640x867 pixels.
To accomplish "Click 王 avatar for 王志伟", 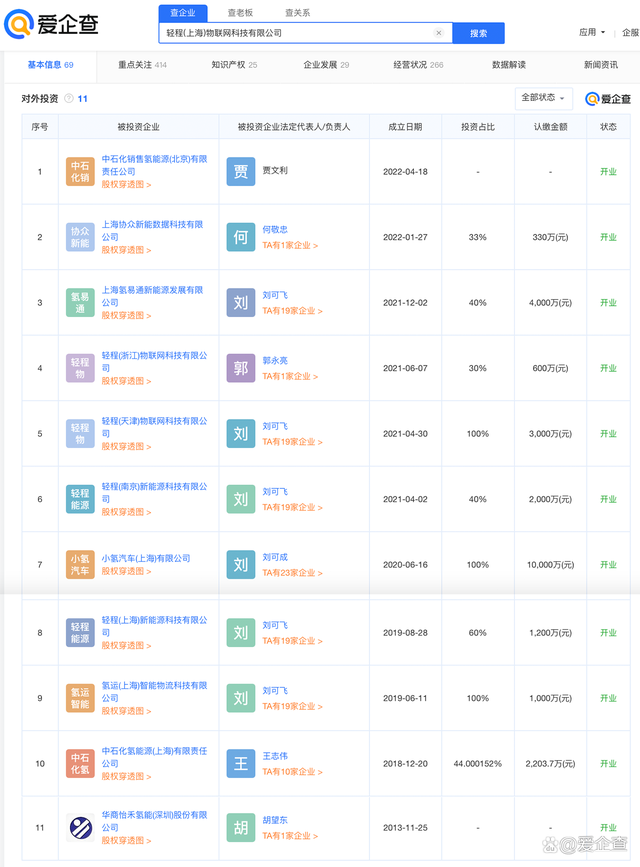I will click(x=241, y=764).
